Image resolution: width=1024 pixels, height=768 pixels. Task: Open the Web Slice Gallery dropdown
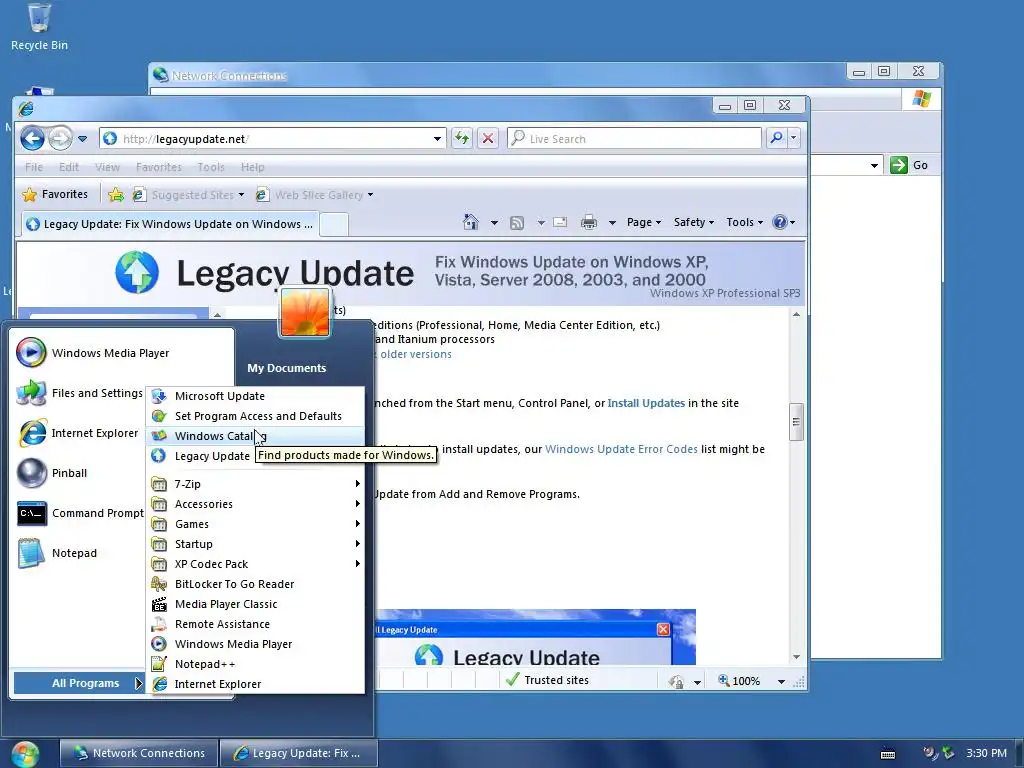pos(315,195)
